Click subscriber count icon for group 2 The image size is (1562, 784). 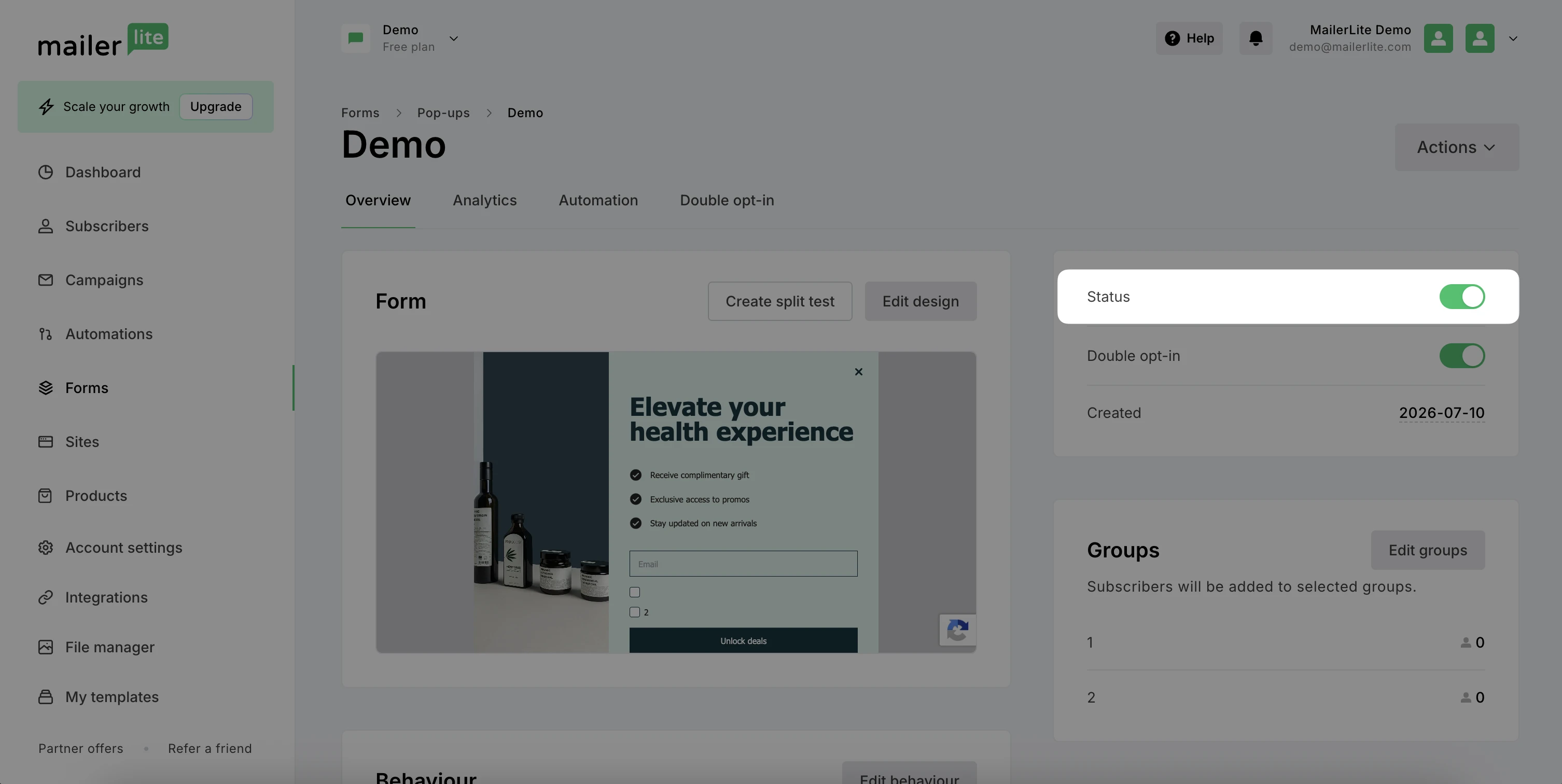click(1466, 697)
